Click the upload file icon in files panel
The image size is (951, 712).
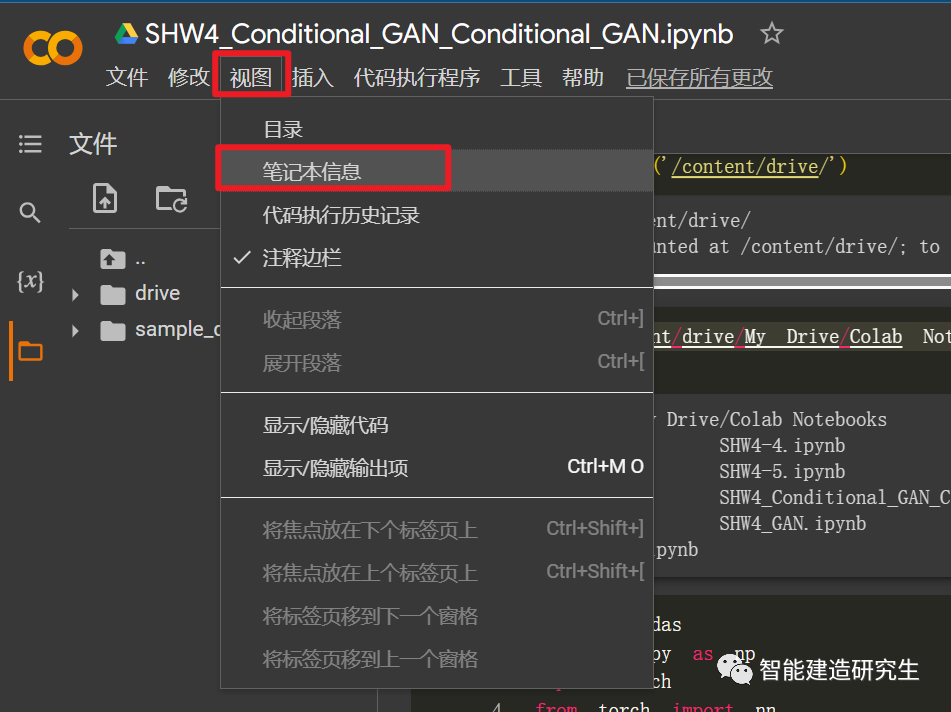pos(104,200)
